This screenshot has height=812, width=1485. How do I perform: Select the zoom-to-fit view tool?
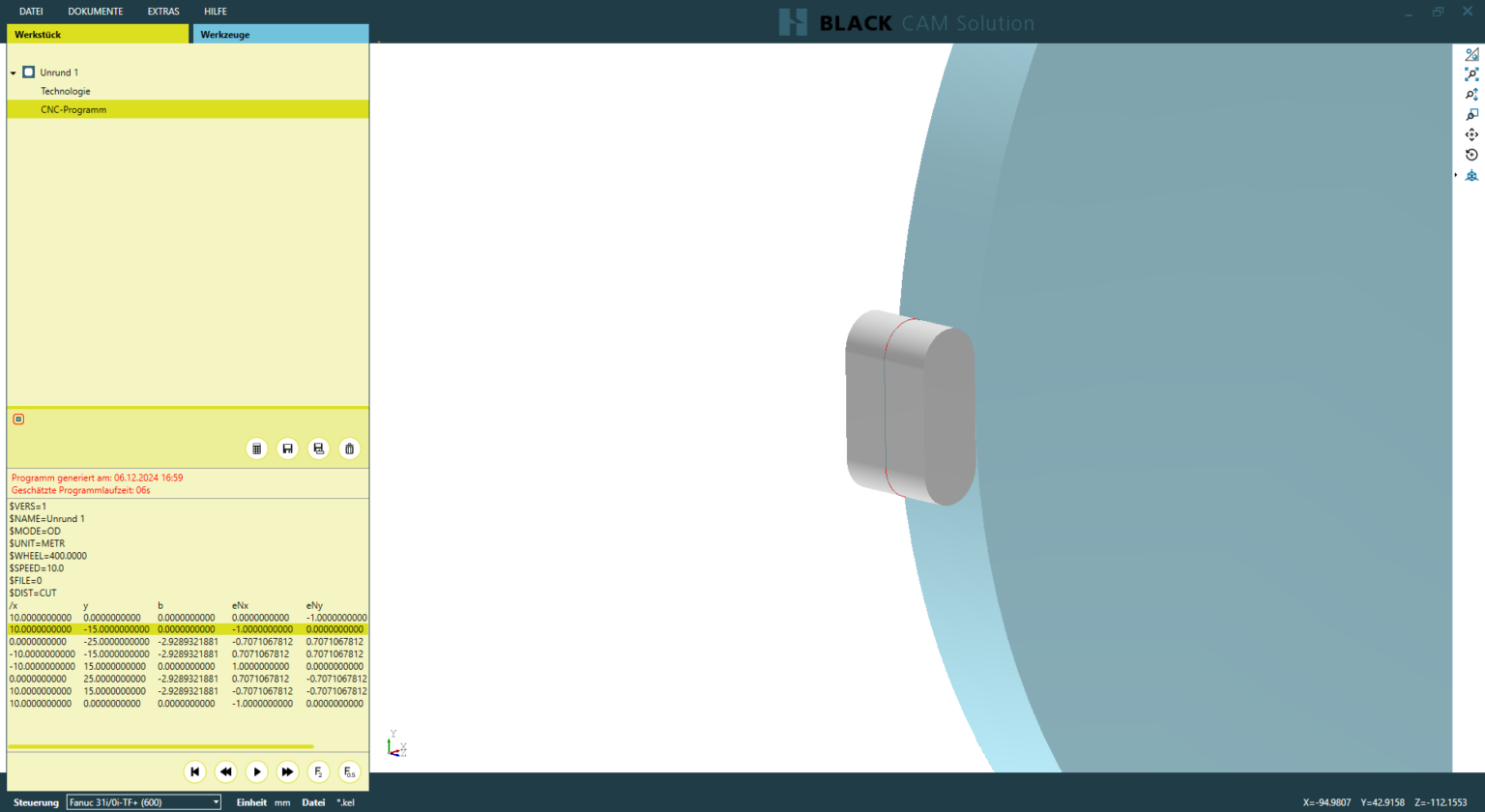click(x=1472, y=74)
